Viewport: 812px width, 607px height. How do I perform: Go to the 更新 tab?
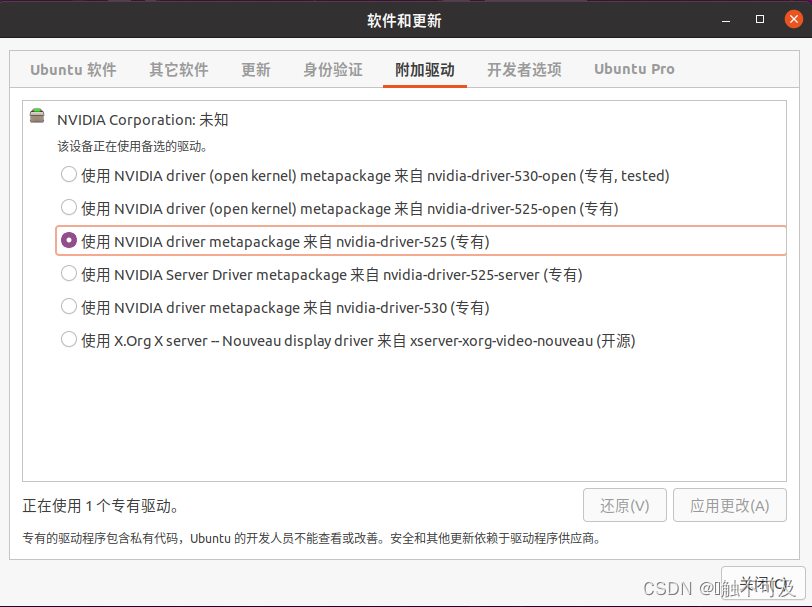[x=256, y=69]
